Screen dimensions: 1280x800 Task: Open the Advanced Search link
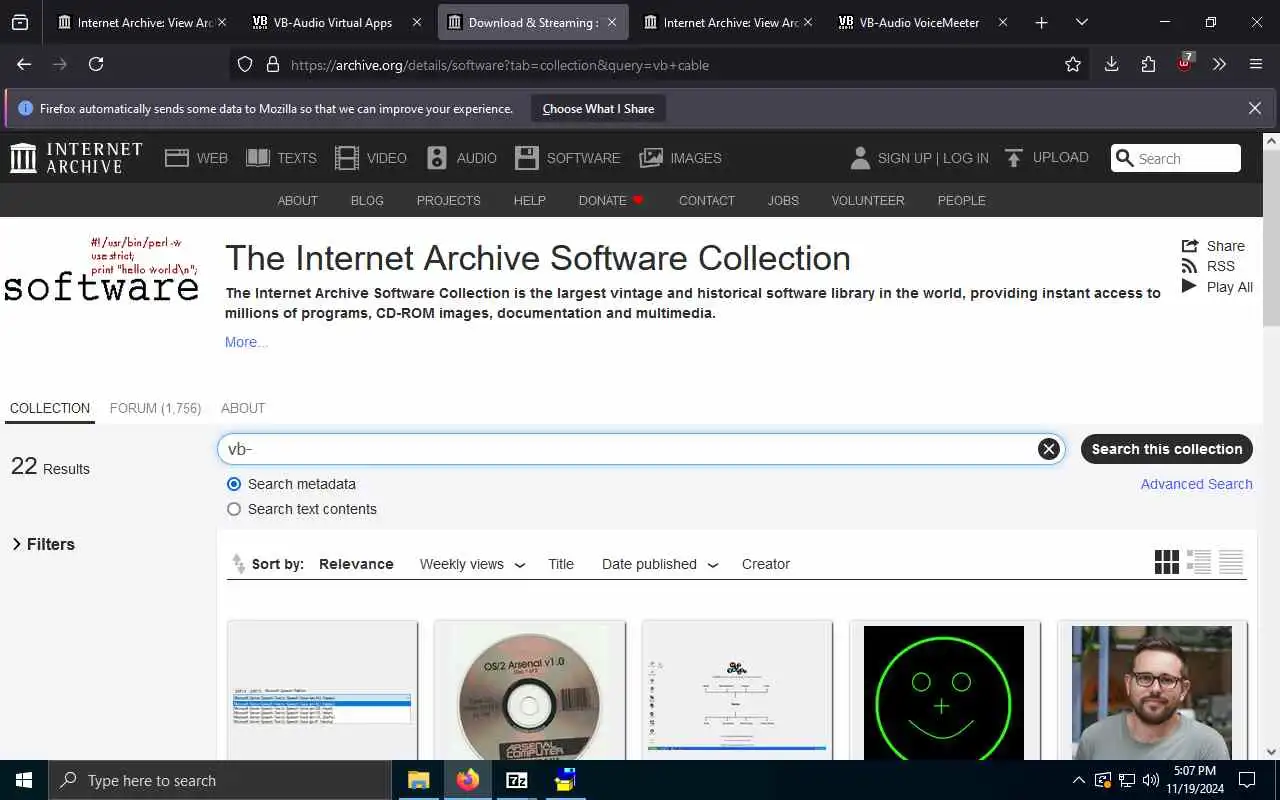pos(1196,484)
